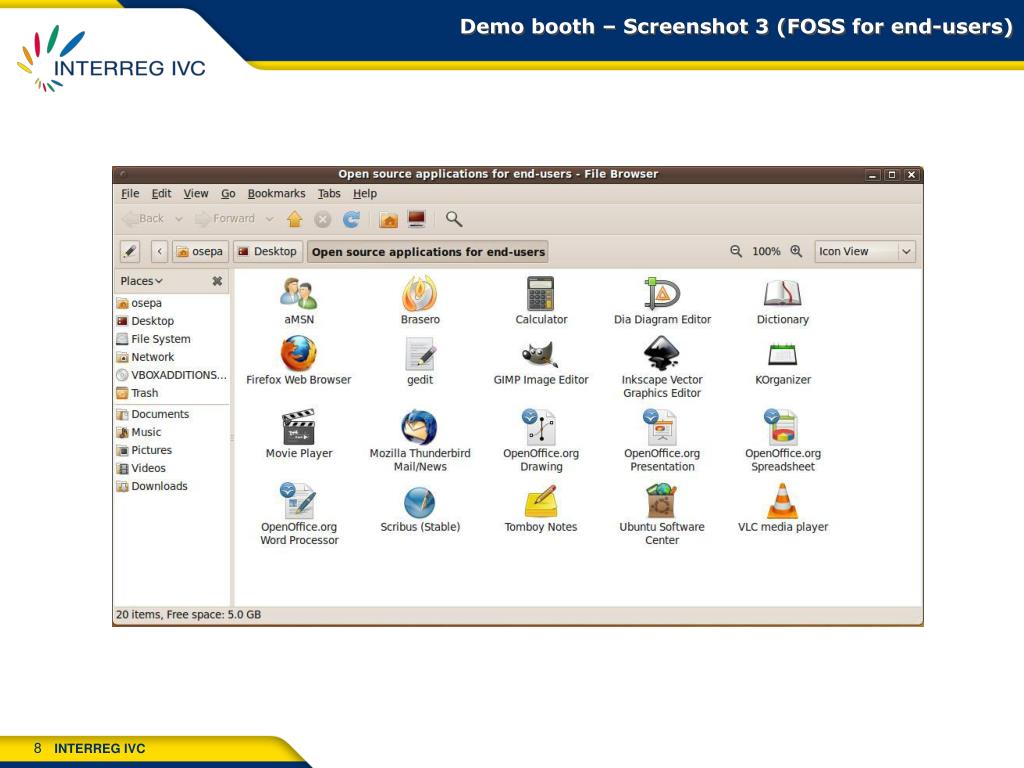Open the Back history dropdown arrow
This screenshot has height=768, width=1024.
point(179,219)
